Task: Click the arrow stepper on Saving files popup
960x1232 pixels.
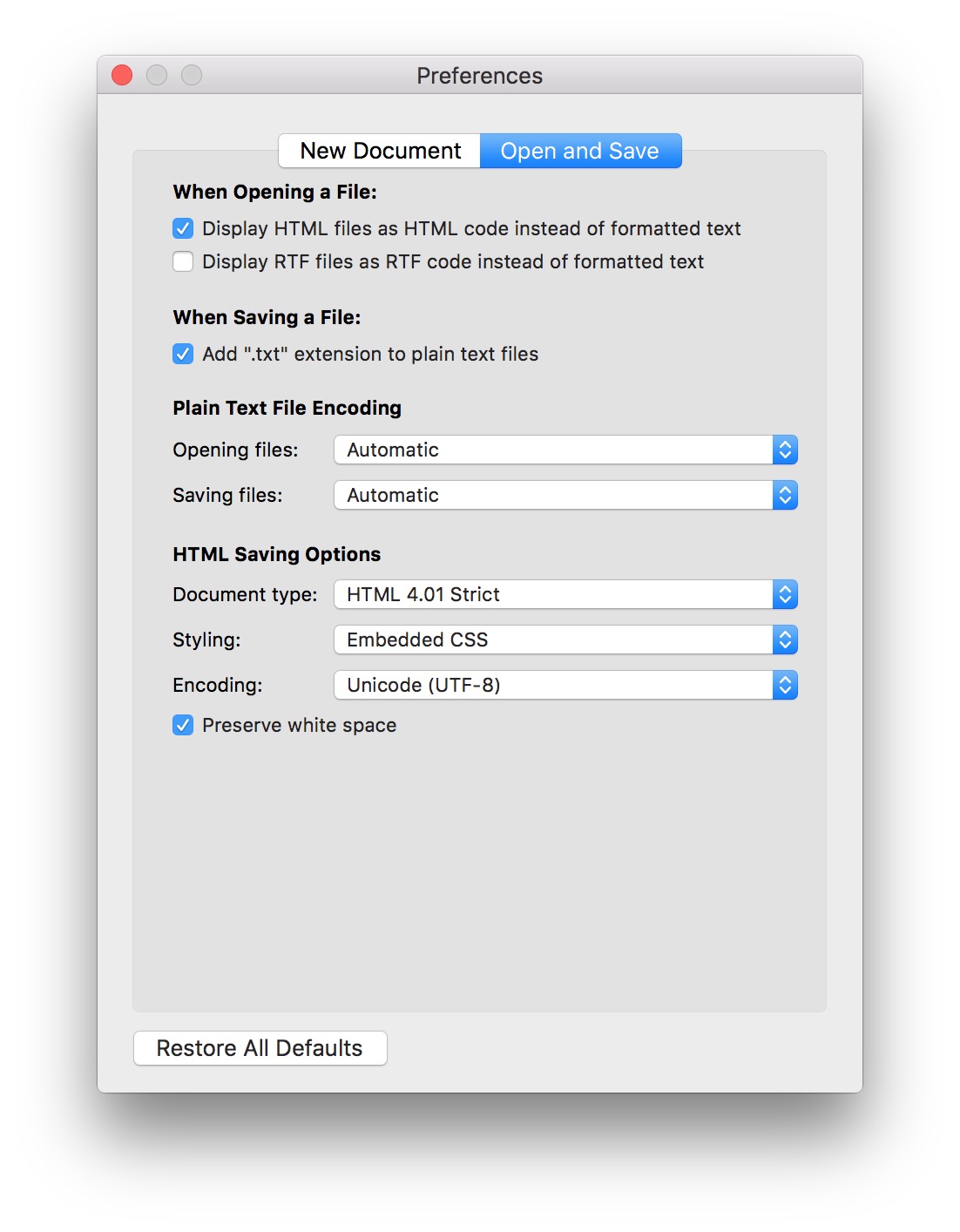Action: pos(785,495)
